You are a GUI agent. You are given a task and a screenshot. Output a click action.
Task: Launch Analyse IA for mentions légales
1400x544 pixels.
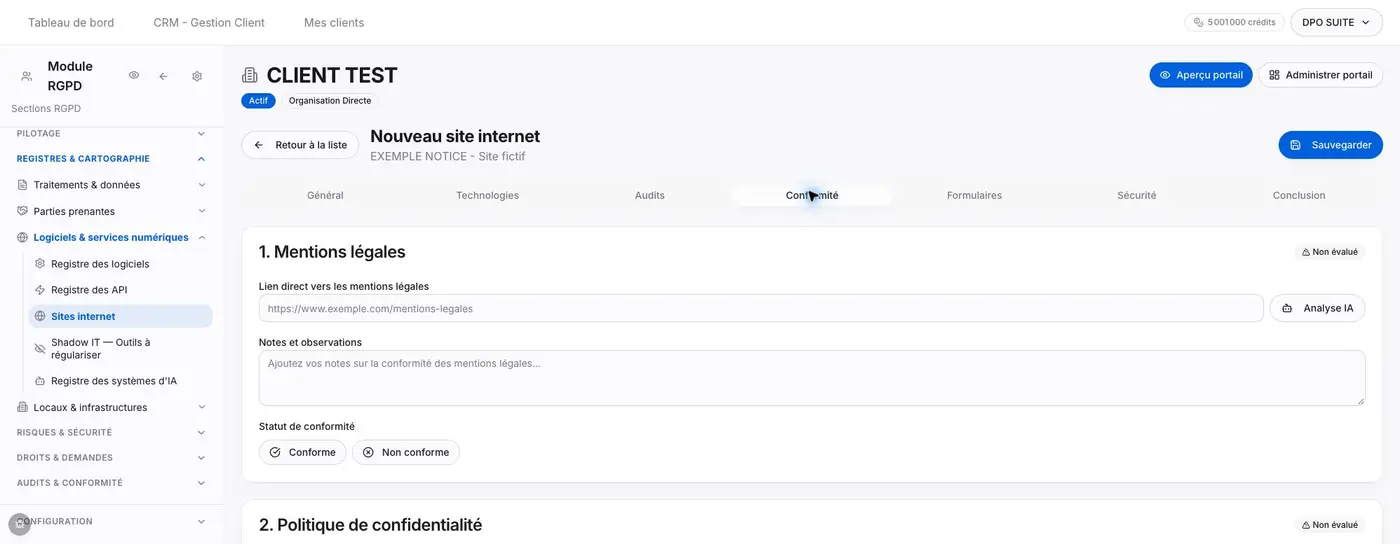[x=1317, y=308]
